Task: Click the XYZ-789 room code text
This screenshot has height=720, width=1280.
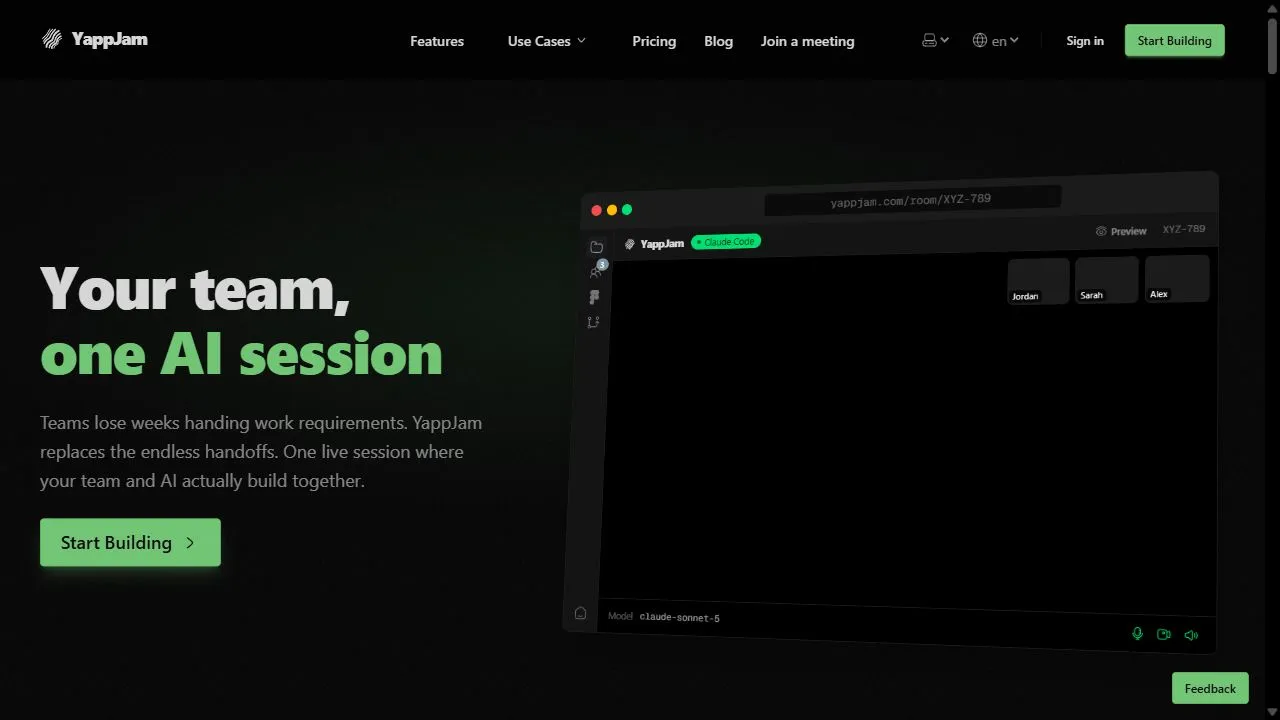Action: point(1184,229)
